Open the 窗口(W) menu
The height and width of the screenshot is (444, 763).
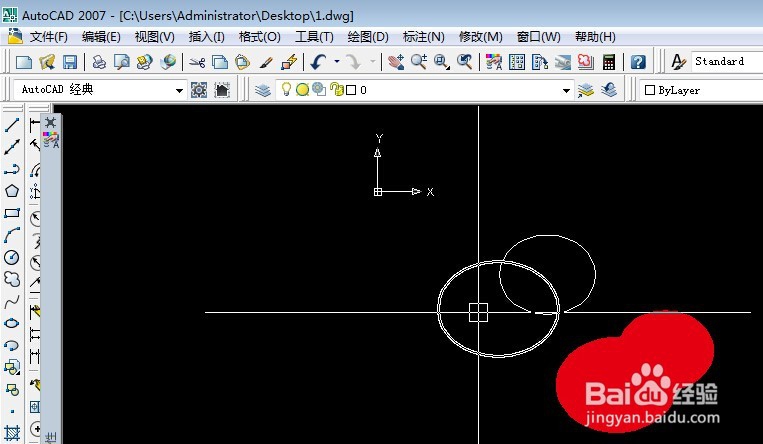(x=538, y=37)
